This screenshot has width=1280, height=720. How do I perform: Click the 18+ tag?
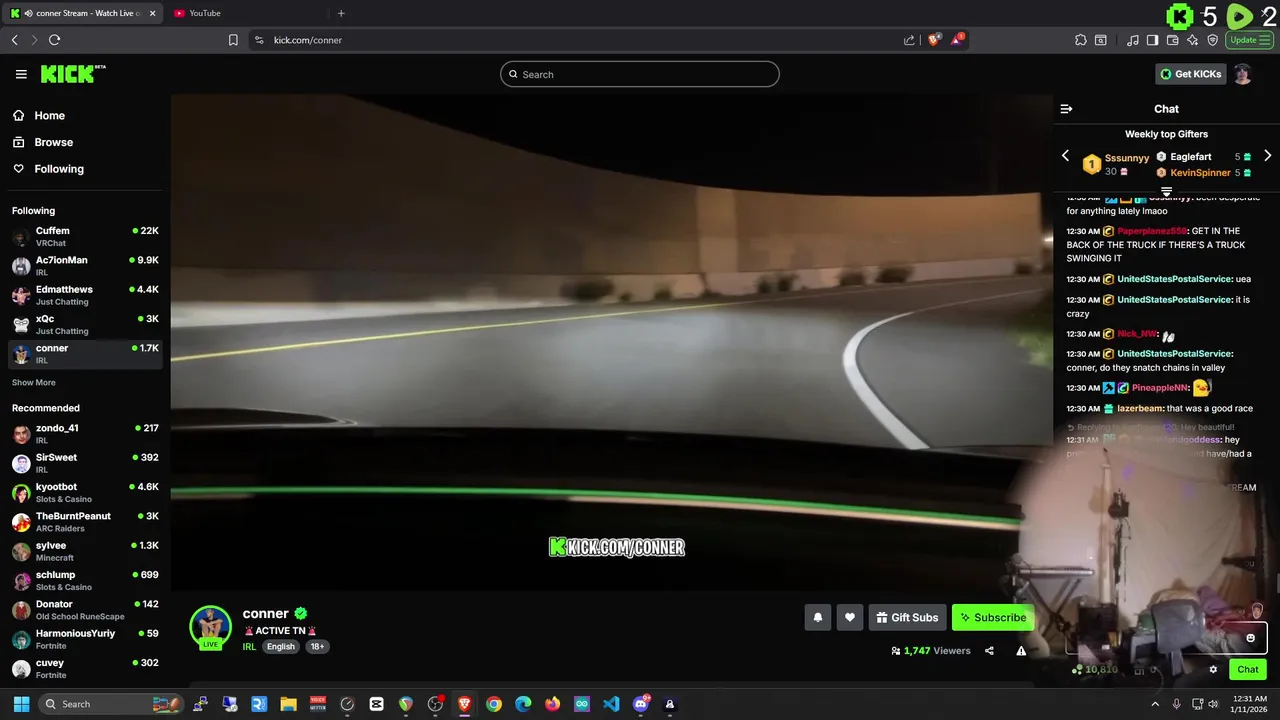pos(317,647)
